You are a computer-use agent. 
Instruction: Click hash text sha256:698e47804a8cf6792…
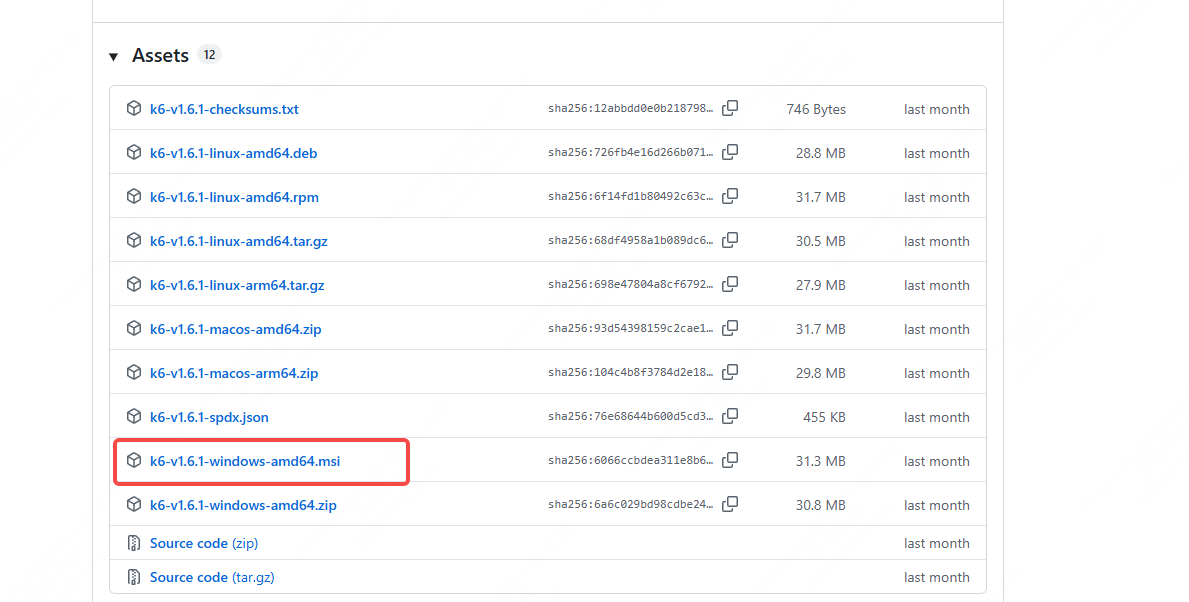point(631,284)
